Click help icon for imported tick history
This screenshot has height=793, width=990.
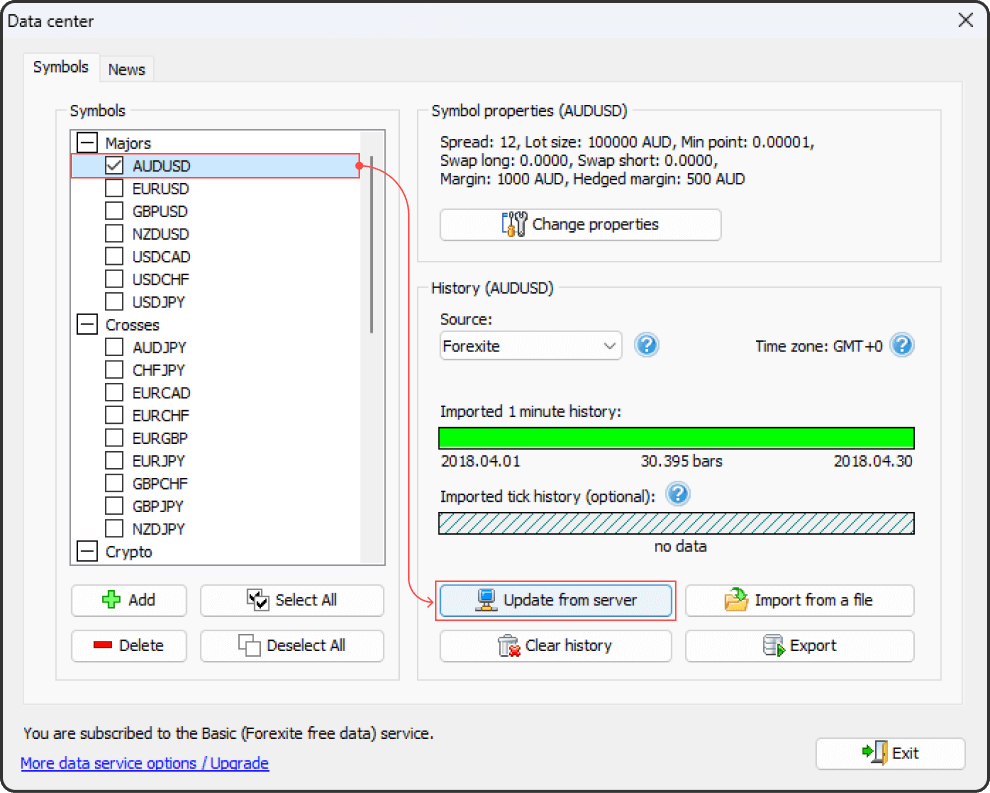[x=678, y=495]
